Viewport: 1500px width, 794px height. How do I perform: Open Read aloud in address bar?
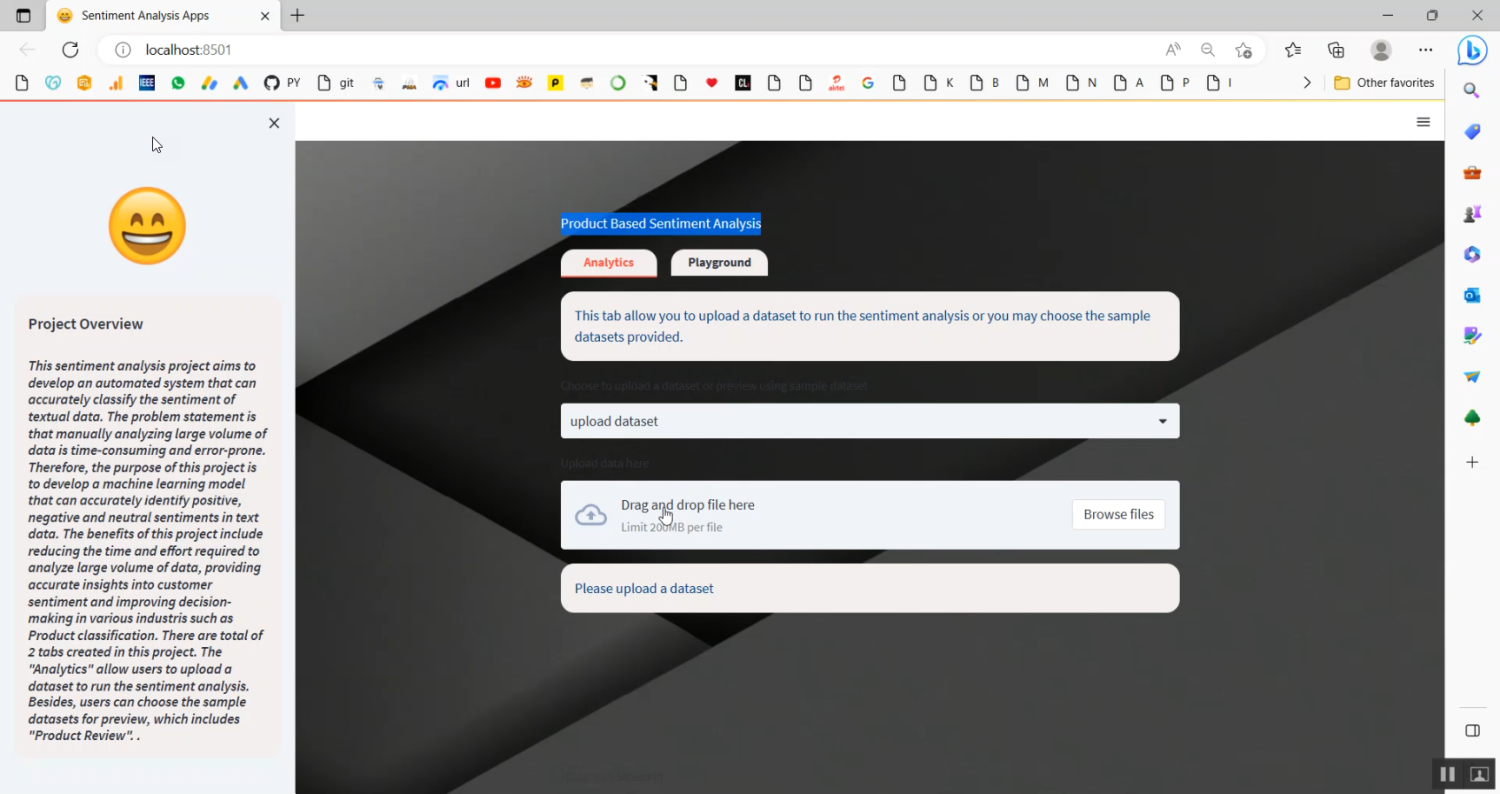(1173, 50)
